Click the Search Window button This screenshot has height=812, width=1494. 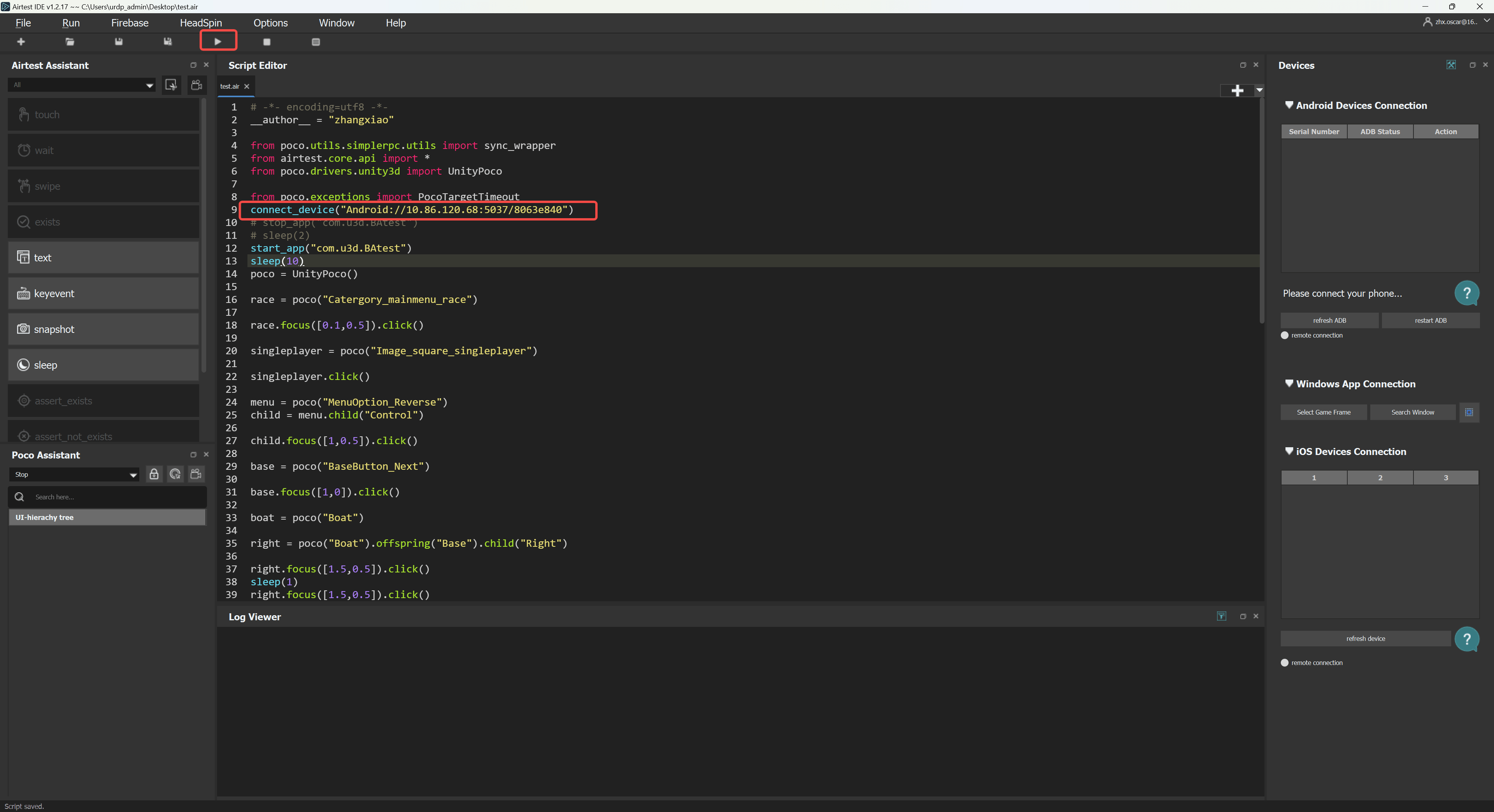coord(1412,412)
